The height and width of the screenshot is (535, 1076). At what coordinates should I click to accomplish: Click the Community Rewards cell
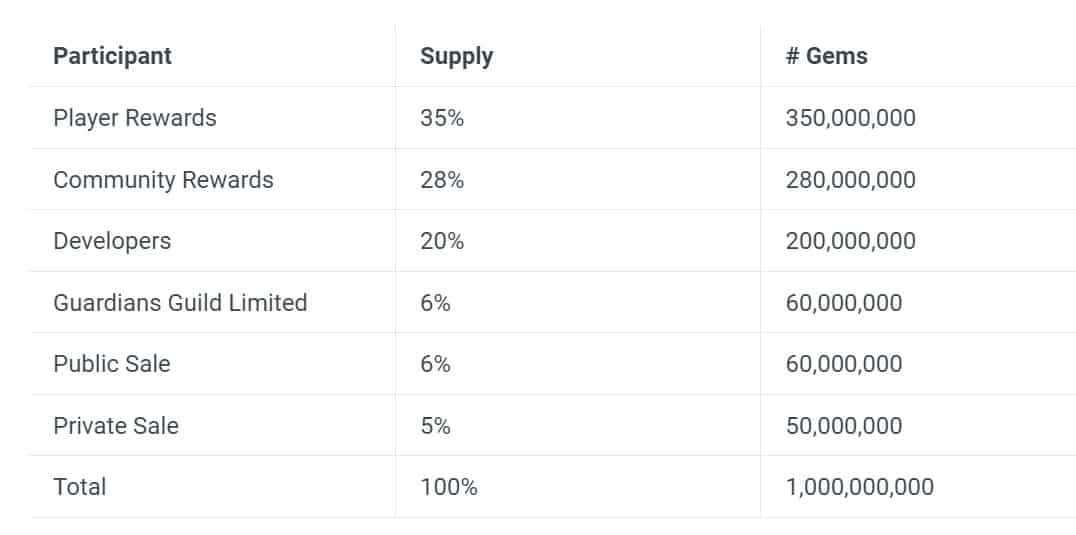tap(163, 180)
